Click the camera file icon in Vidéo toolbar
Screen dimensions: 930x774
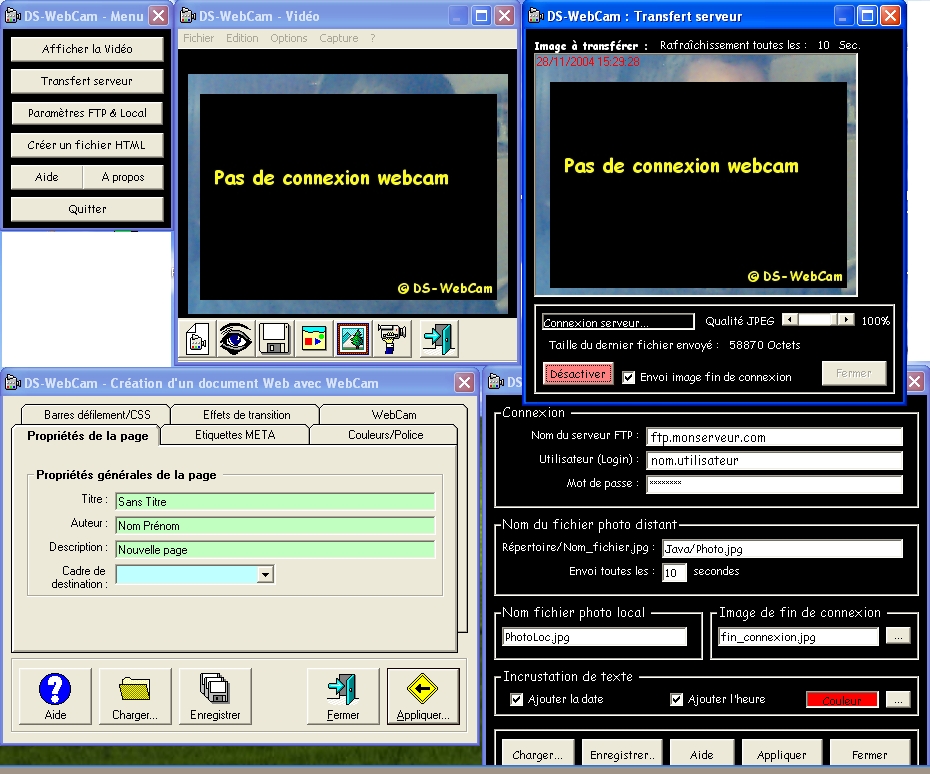point(198,339)
